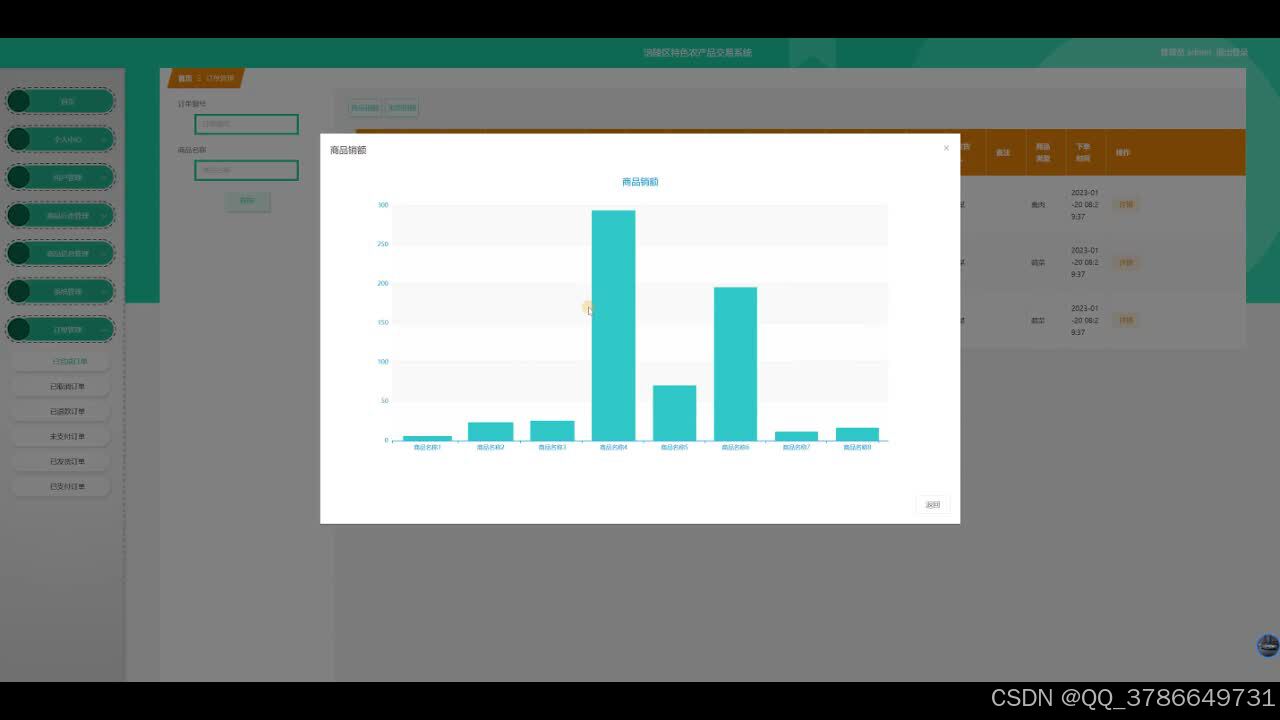This screenshot has width=1280, height=720.
Task: Click the 管理员 admin label in header
Action: point(1186,52)
